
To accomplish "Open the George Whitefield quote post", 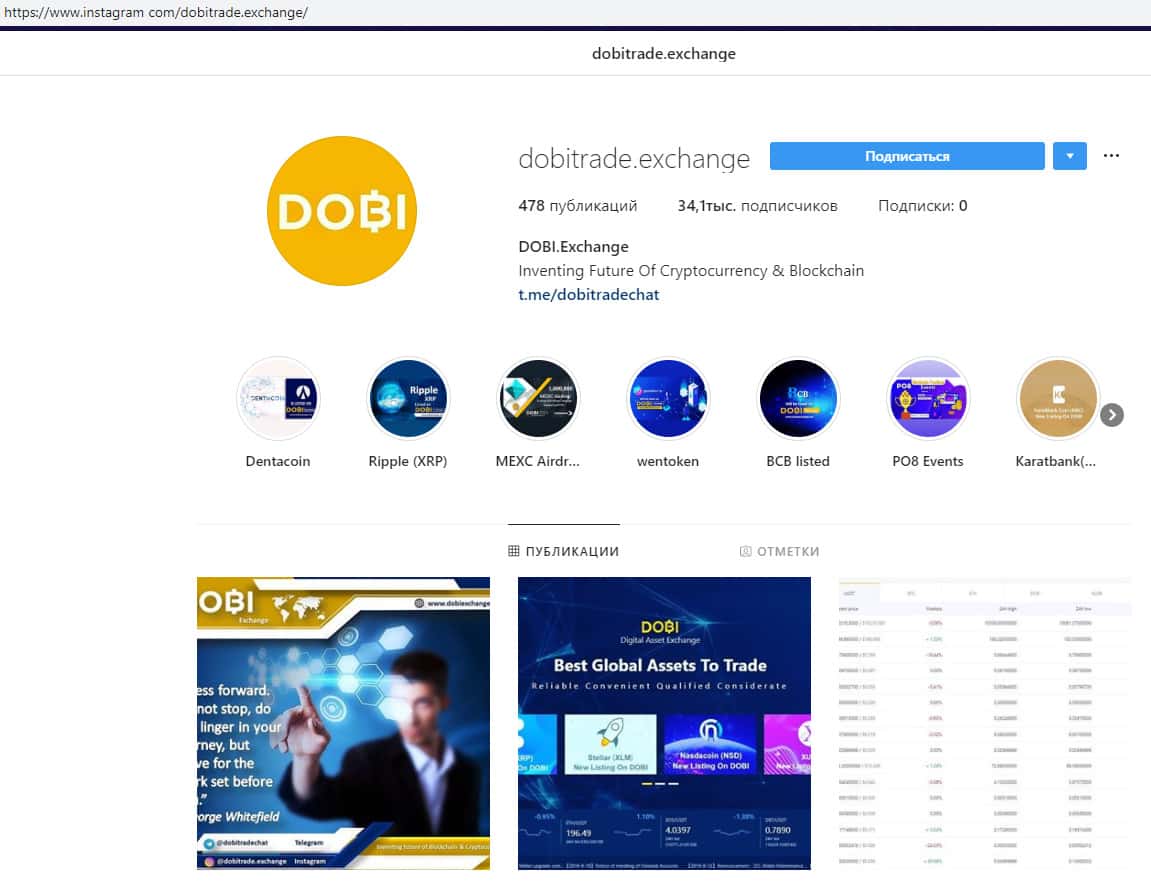I will point(344,723).
